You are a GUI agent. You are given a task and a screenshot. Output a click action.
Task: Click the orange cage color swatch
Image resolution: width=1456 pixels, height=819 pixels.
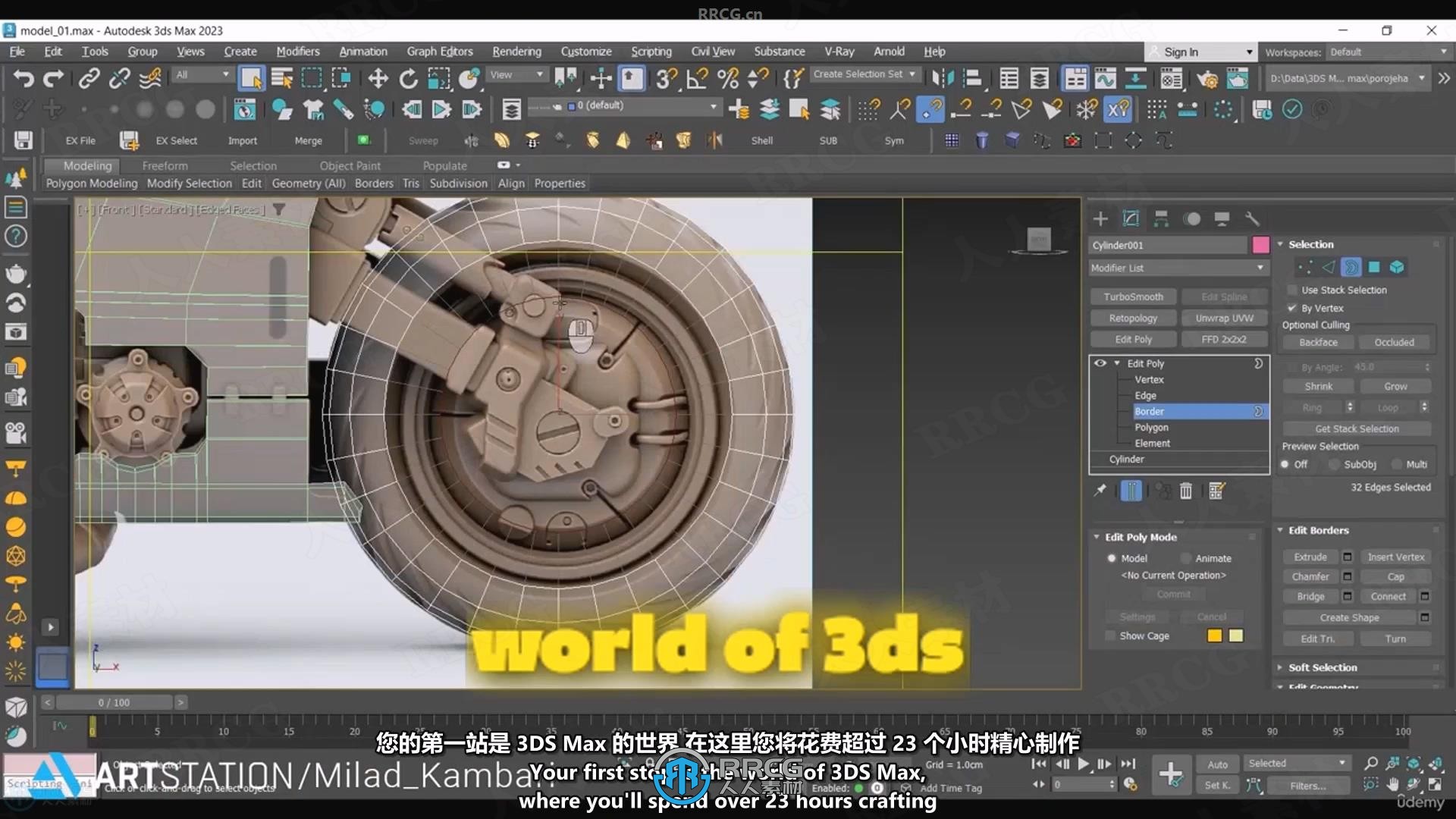[1214, 635]
